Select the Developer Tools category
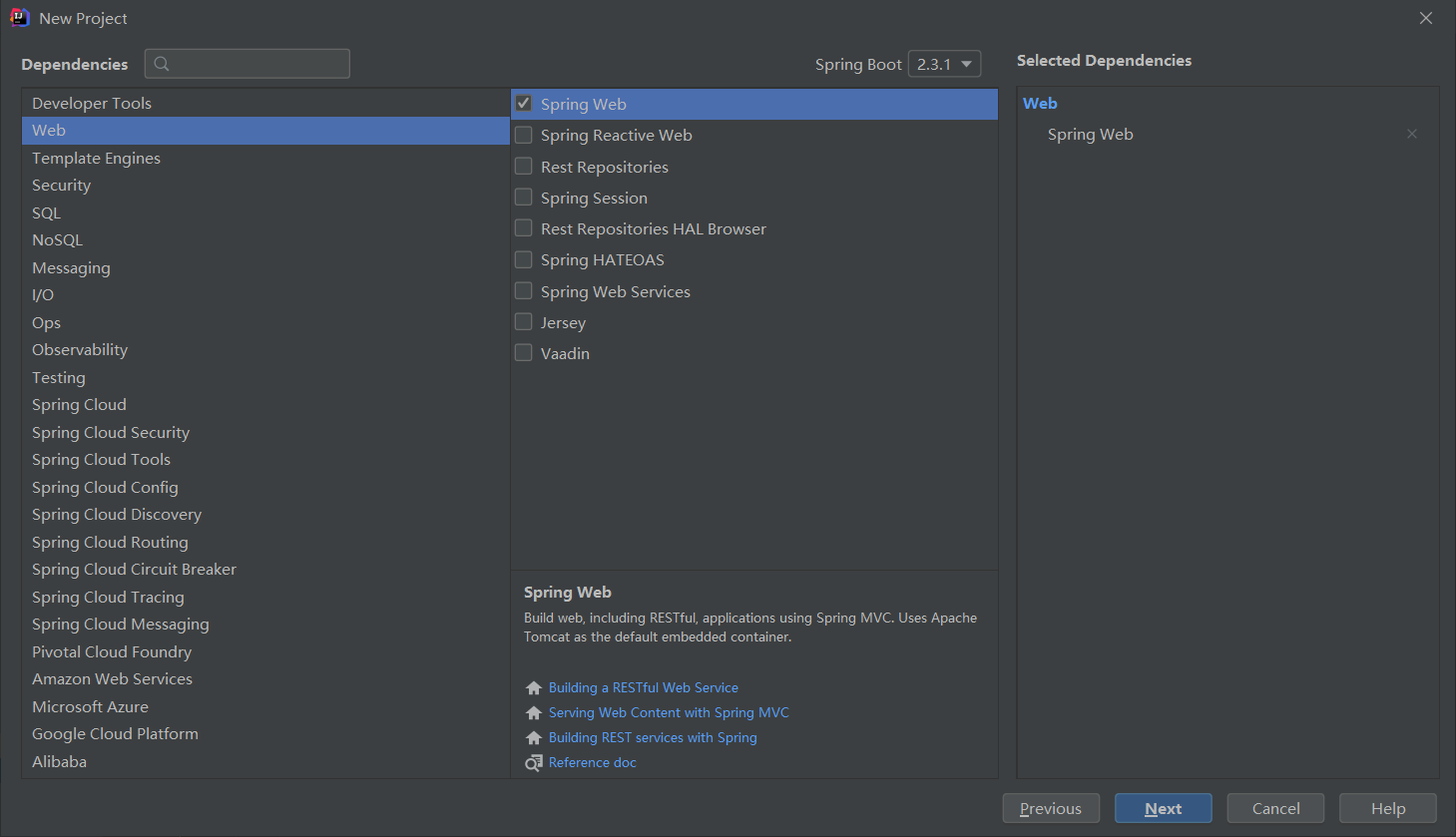Screen dimensions: 1456x837 pyautogui.click(x=265, y=103)
